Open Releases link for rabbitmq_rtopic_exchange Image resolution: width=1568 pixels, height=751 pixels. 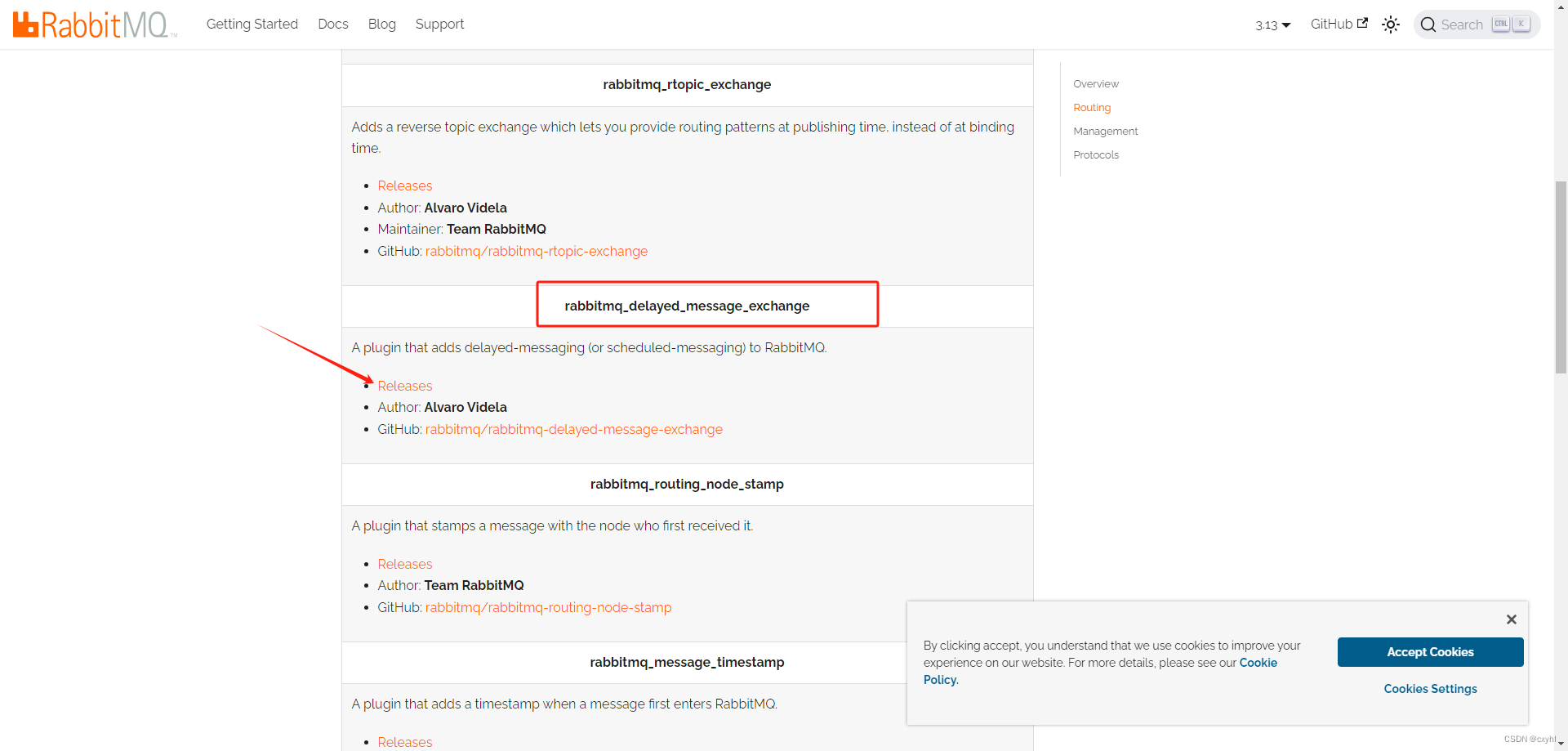(405, 186)
